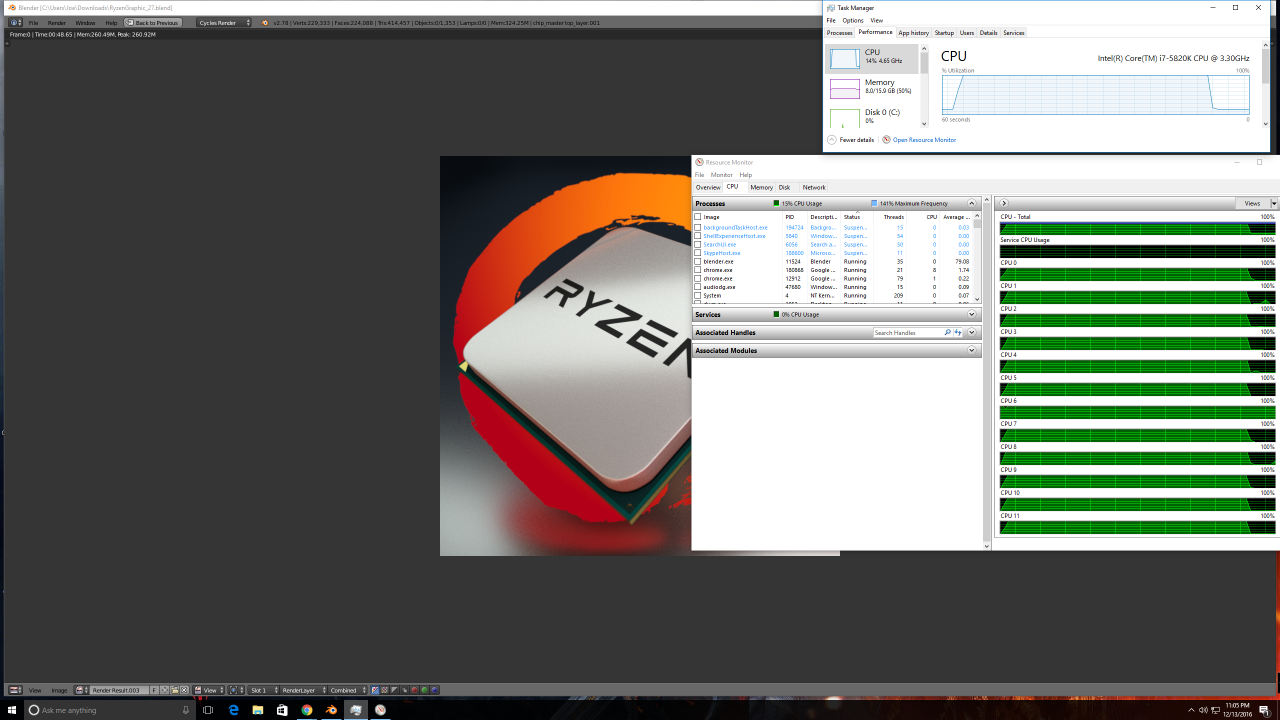Check the audiodg.exe process checkbox
Image resolution: width=1280 pixels, height=720 pixels.
click(698, 287)
